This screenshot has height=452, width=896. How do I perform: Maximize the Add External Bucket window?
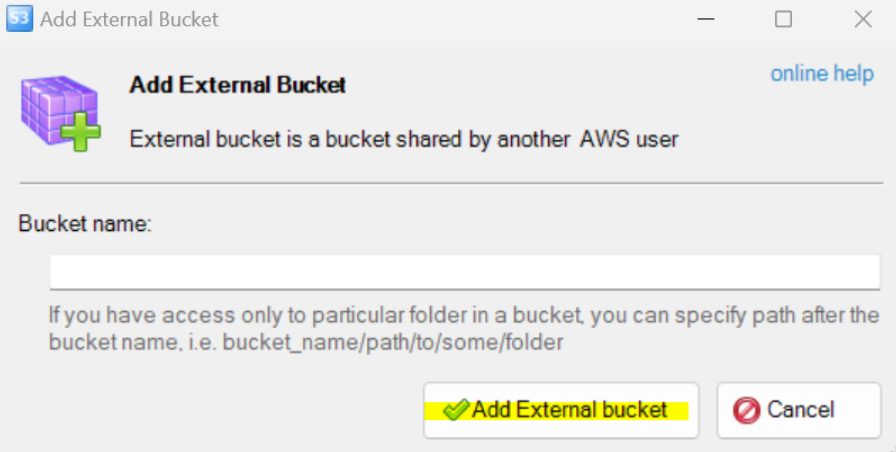pos(783,19)
